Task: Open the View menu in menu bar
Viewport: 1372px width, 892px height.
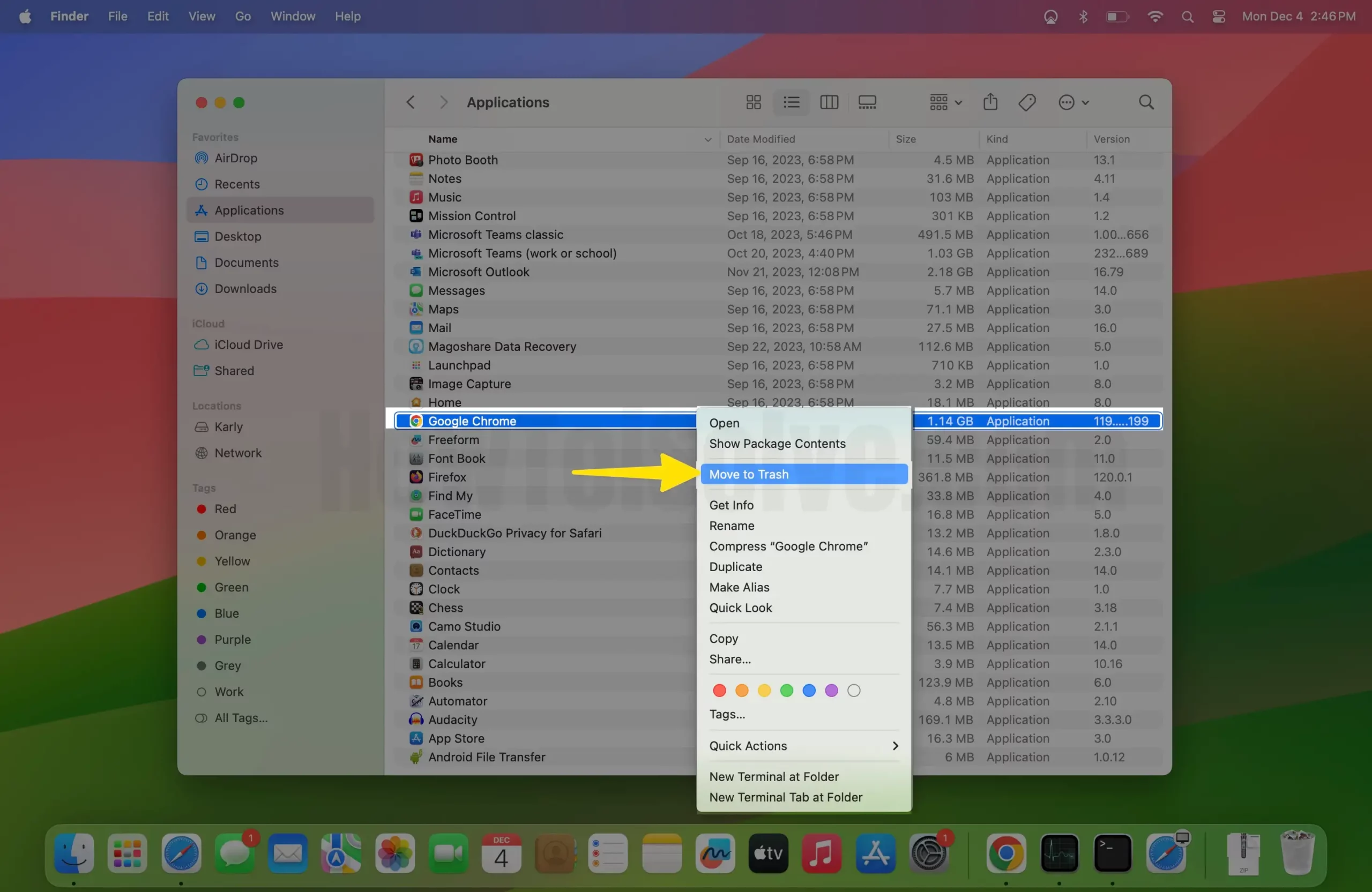Action: pos(201,16)
